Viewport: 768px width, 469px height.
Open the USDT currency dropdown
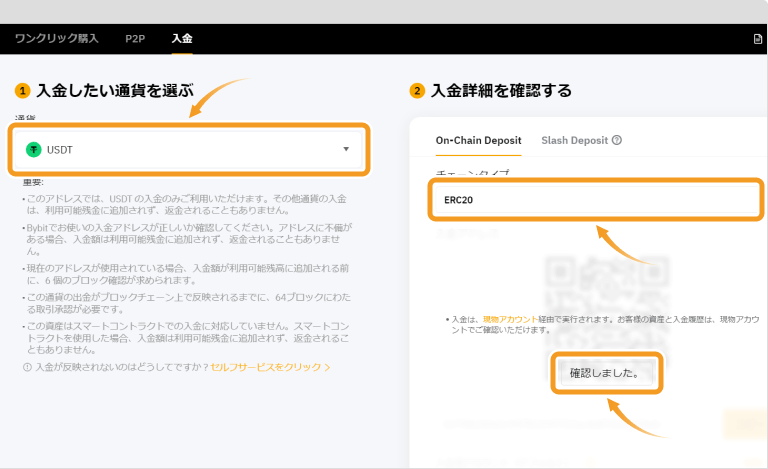pyautogui.click(x=189, y=149)
